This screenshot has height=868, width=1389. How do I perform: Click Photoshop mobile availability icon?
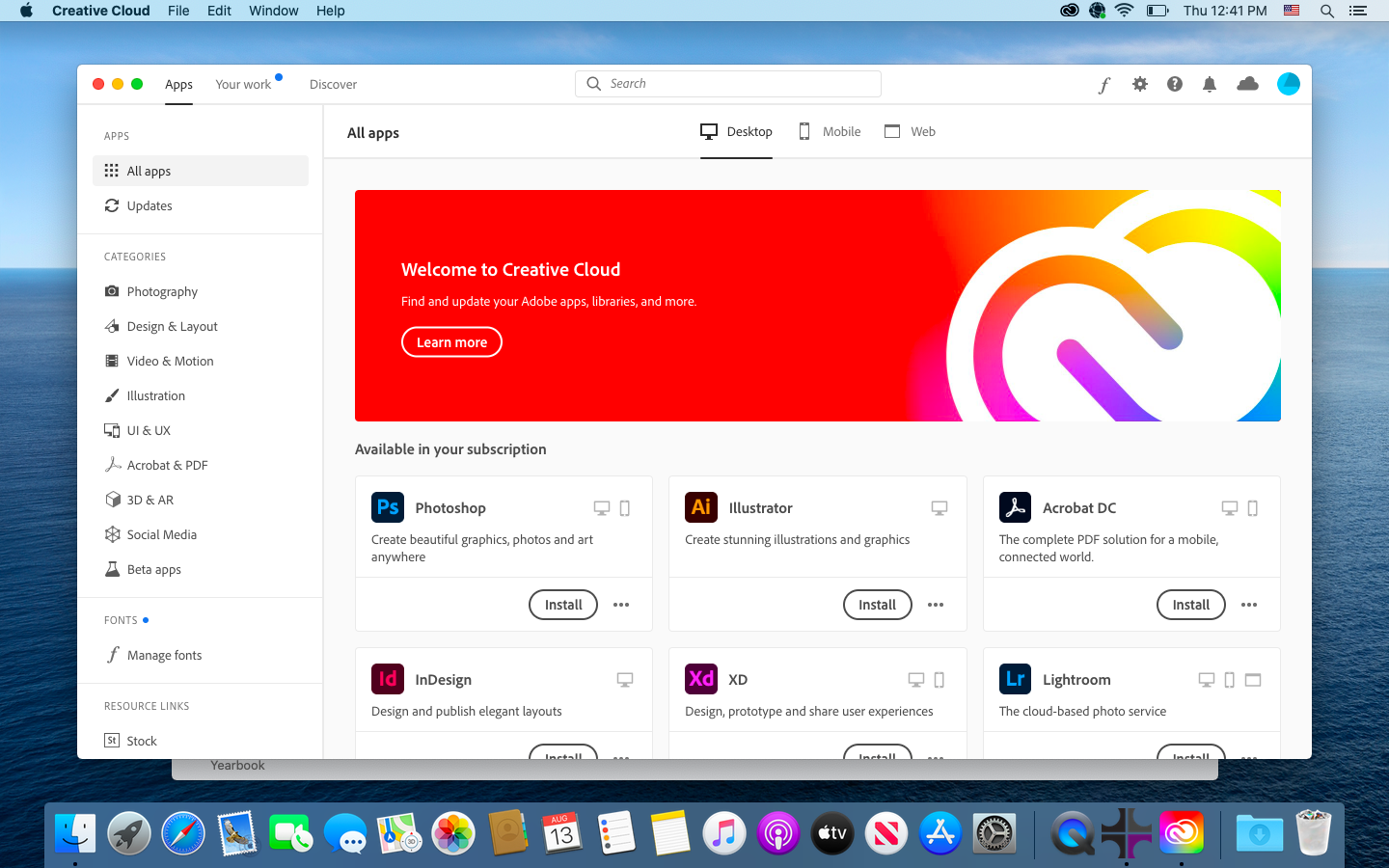pyautogui.click(x=625, y=508)
